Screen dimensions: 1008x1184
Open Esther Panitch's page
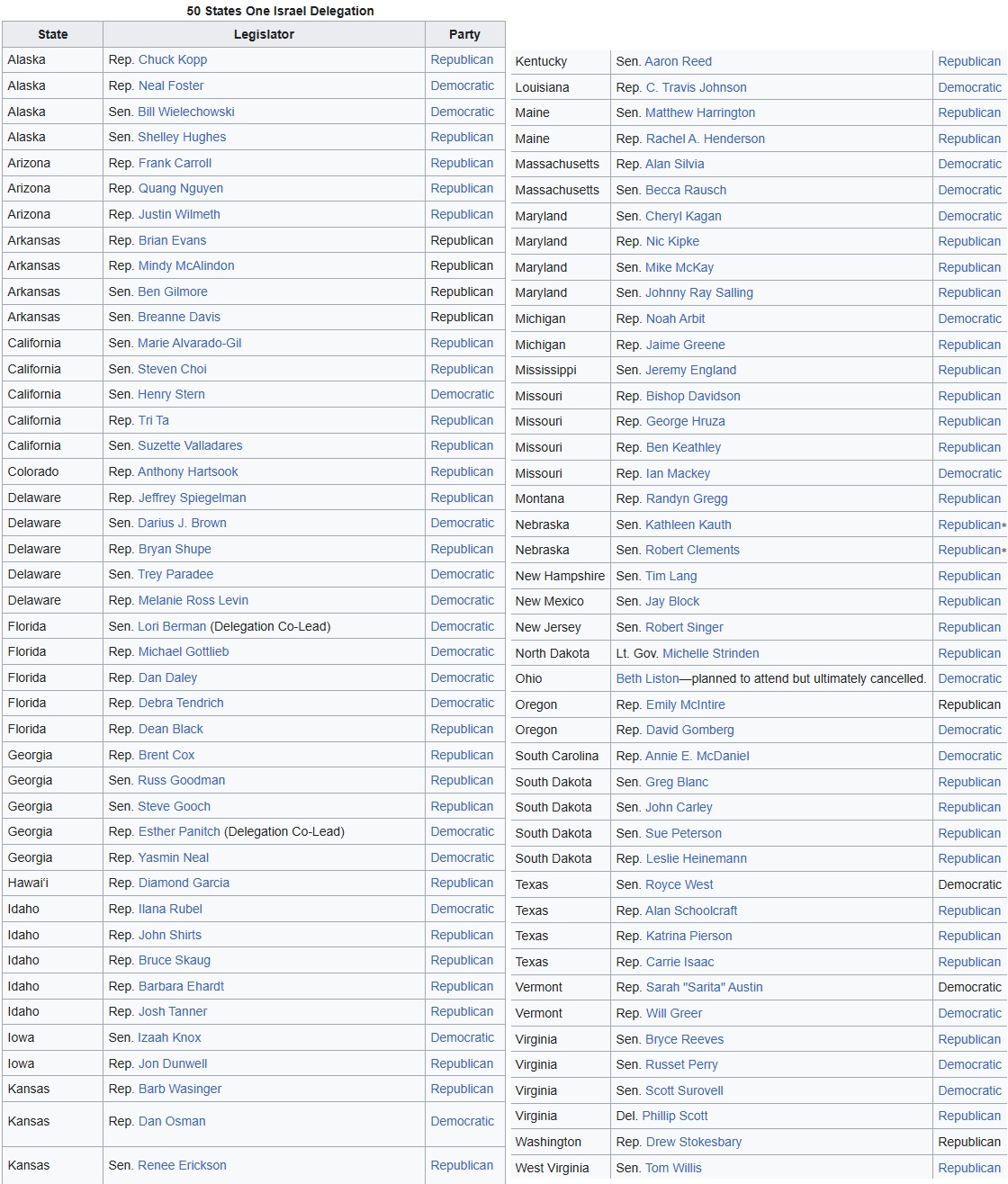(179, 831)
